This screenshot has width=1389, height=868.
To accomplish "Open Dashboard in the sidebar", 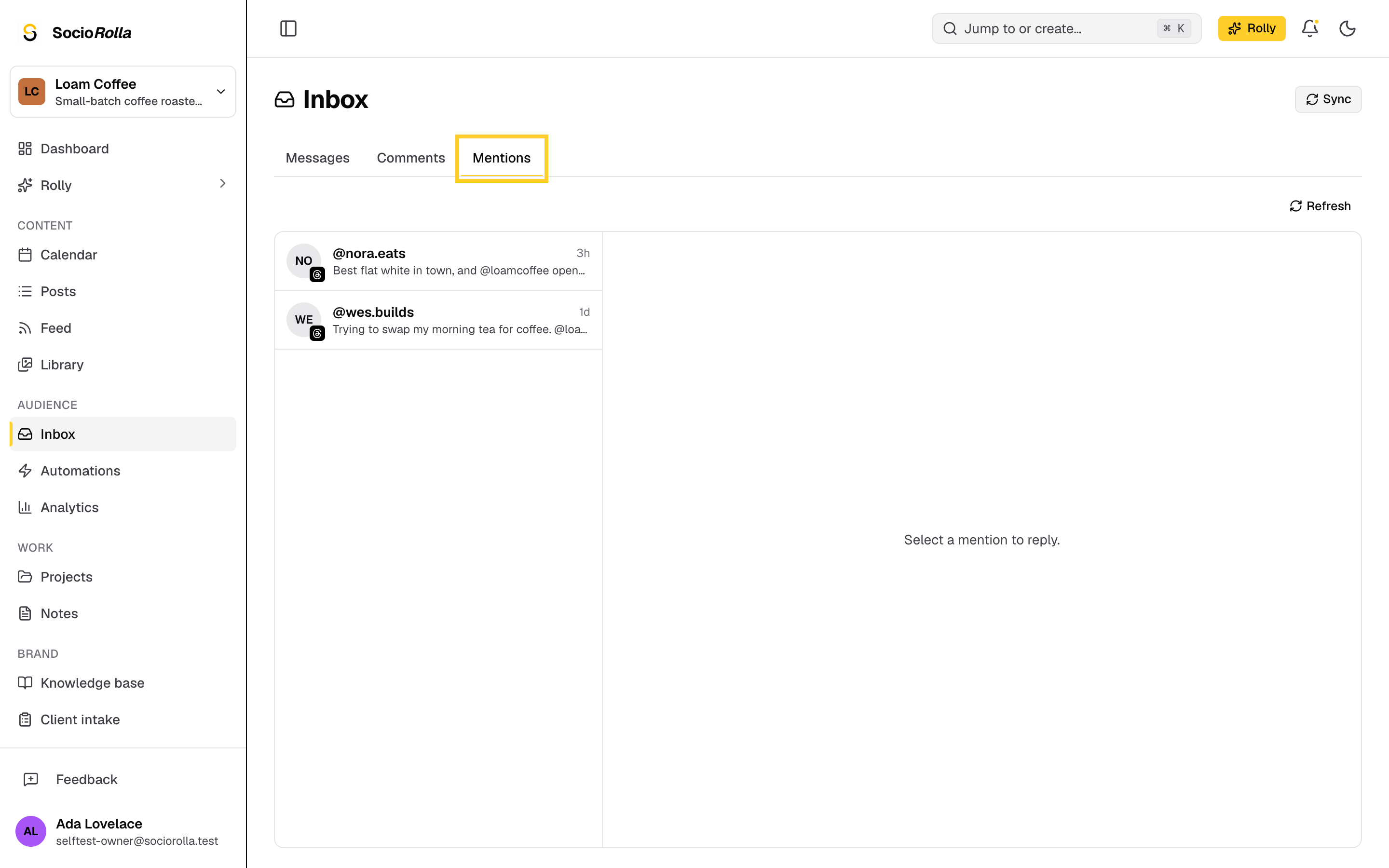I will pyautogui.click(x=123, y=149).
